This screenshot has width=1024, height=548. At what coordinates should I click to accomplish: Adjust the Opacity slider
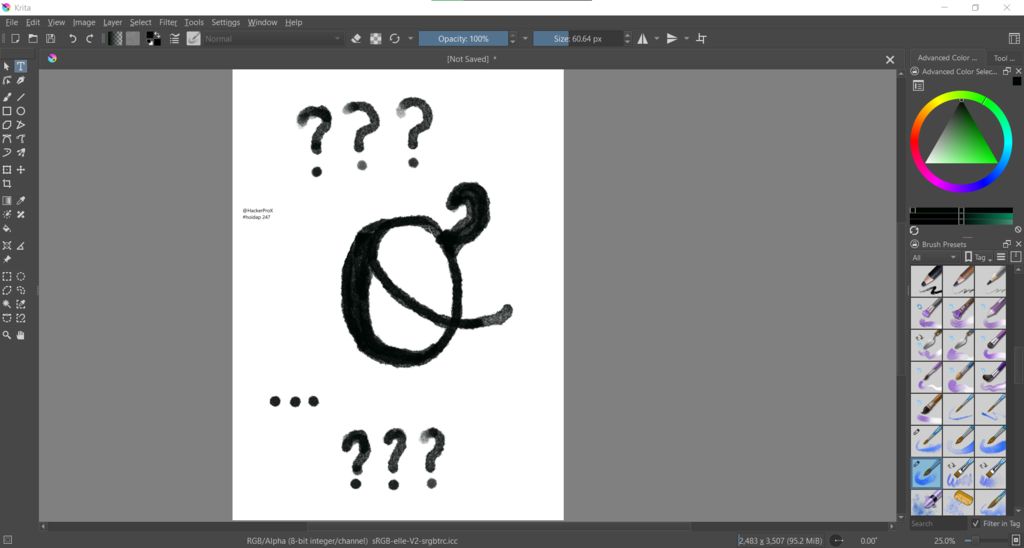coord(463,39)
